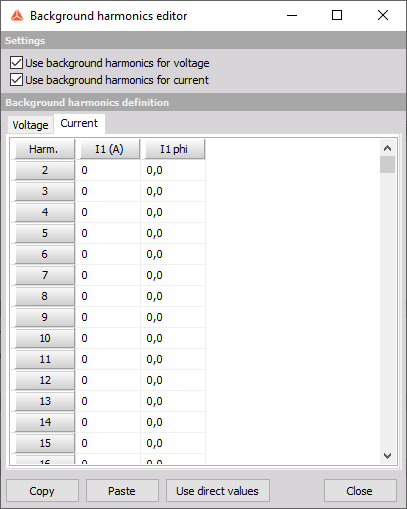Click scrollbar down arrow in harmonics table
This screenshot has height=509, width=407.
click(387, 456)
